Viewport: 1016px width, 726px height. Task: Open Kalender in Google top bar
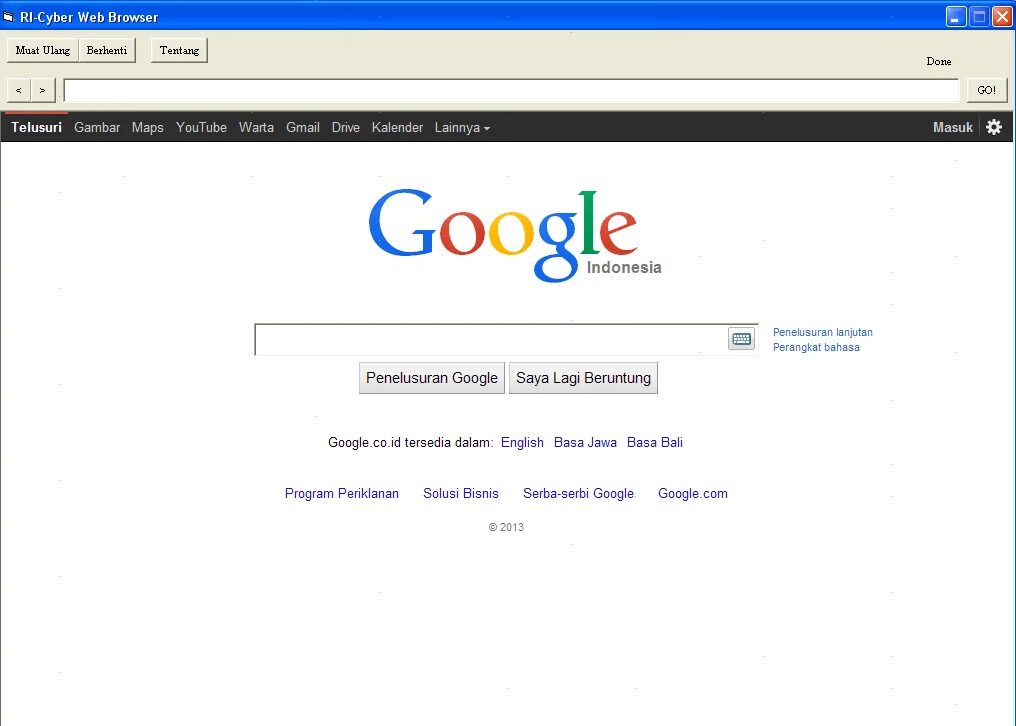(x=397, y=127)
